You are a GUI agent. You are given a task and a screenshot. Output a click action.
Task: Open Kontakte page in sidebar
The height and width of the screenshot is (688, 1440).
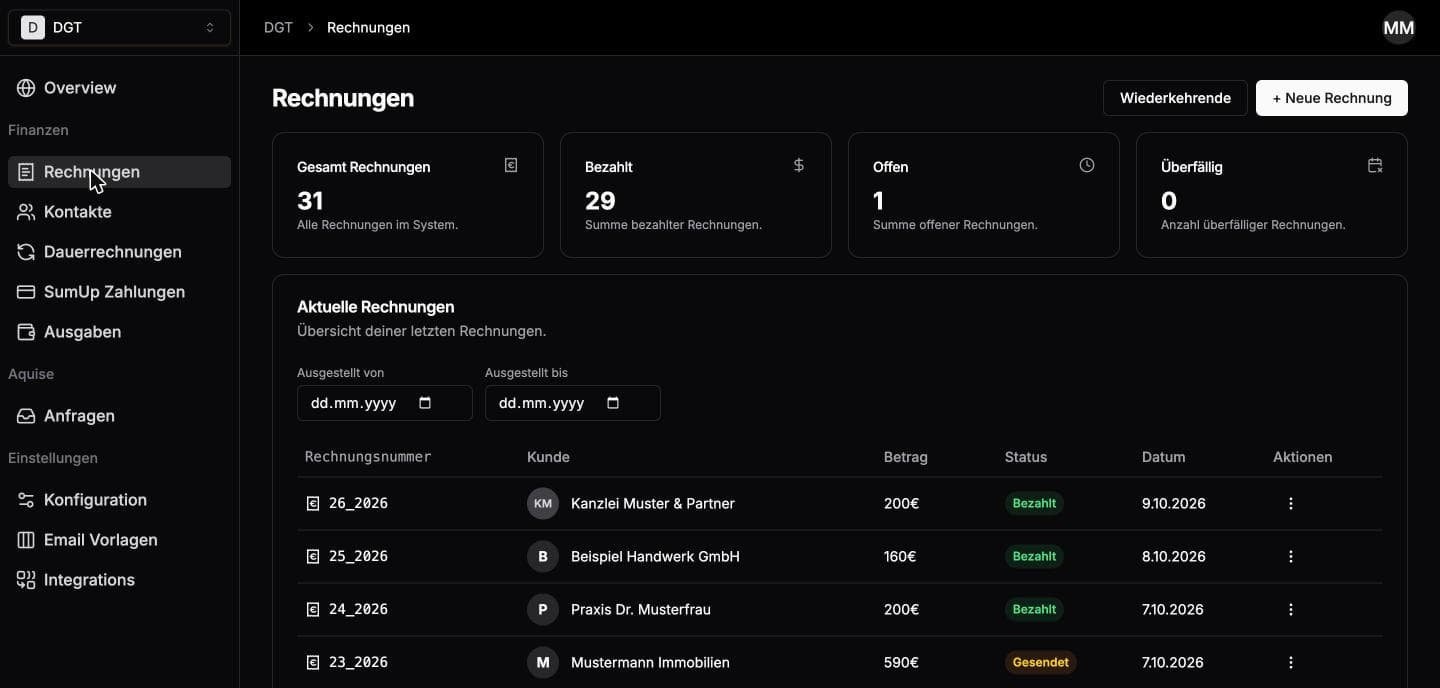click(x=119, y=212)
